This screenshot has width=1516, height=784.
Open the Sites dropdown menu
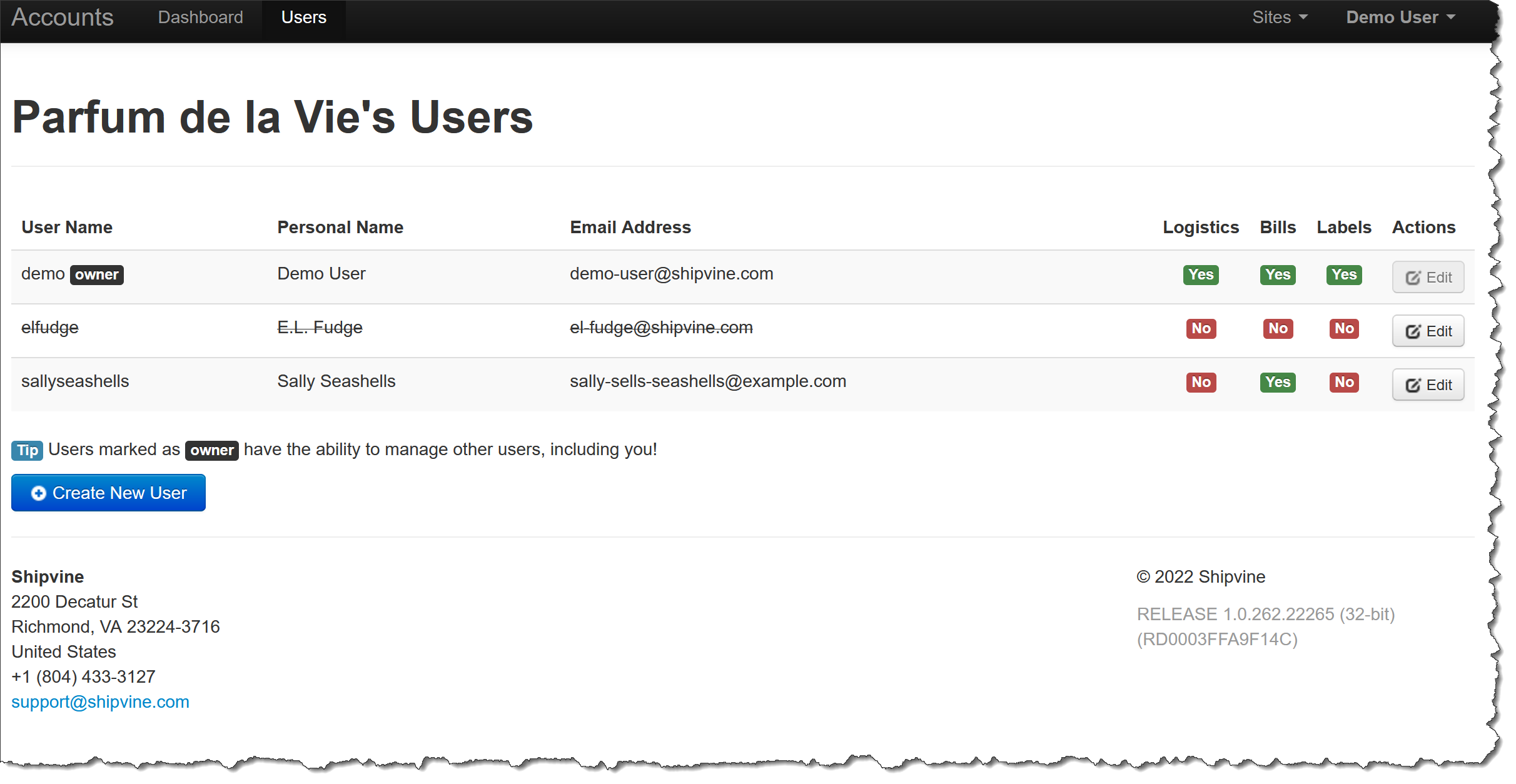tap(1279, 18)
